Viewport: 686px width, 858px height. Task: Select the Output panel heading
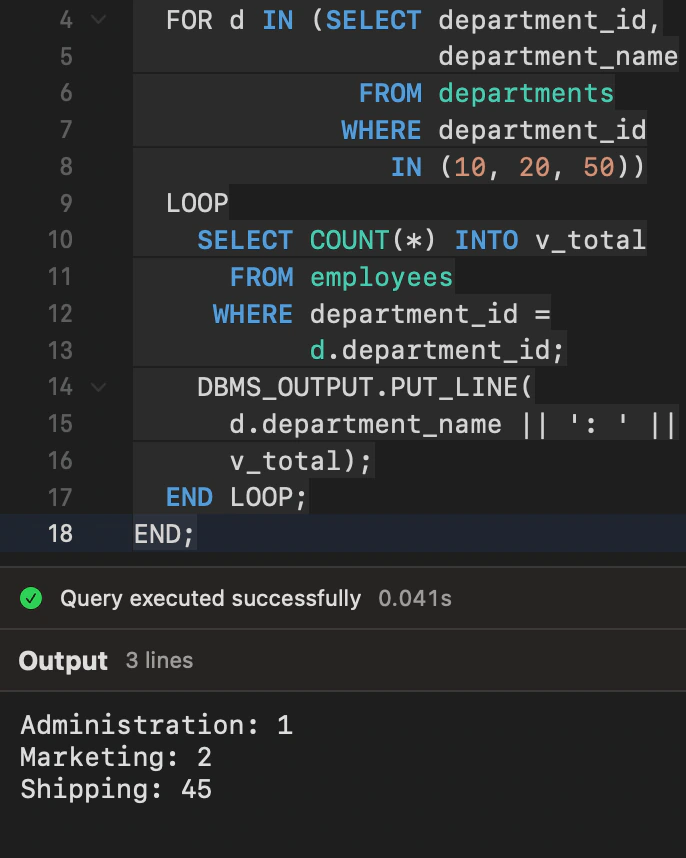pyautogui.click(x=63, y=660)
